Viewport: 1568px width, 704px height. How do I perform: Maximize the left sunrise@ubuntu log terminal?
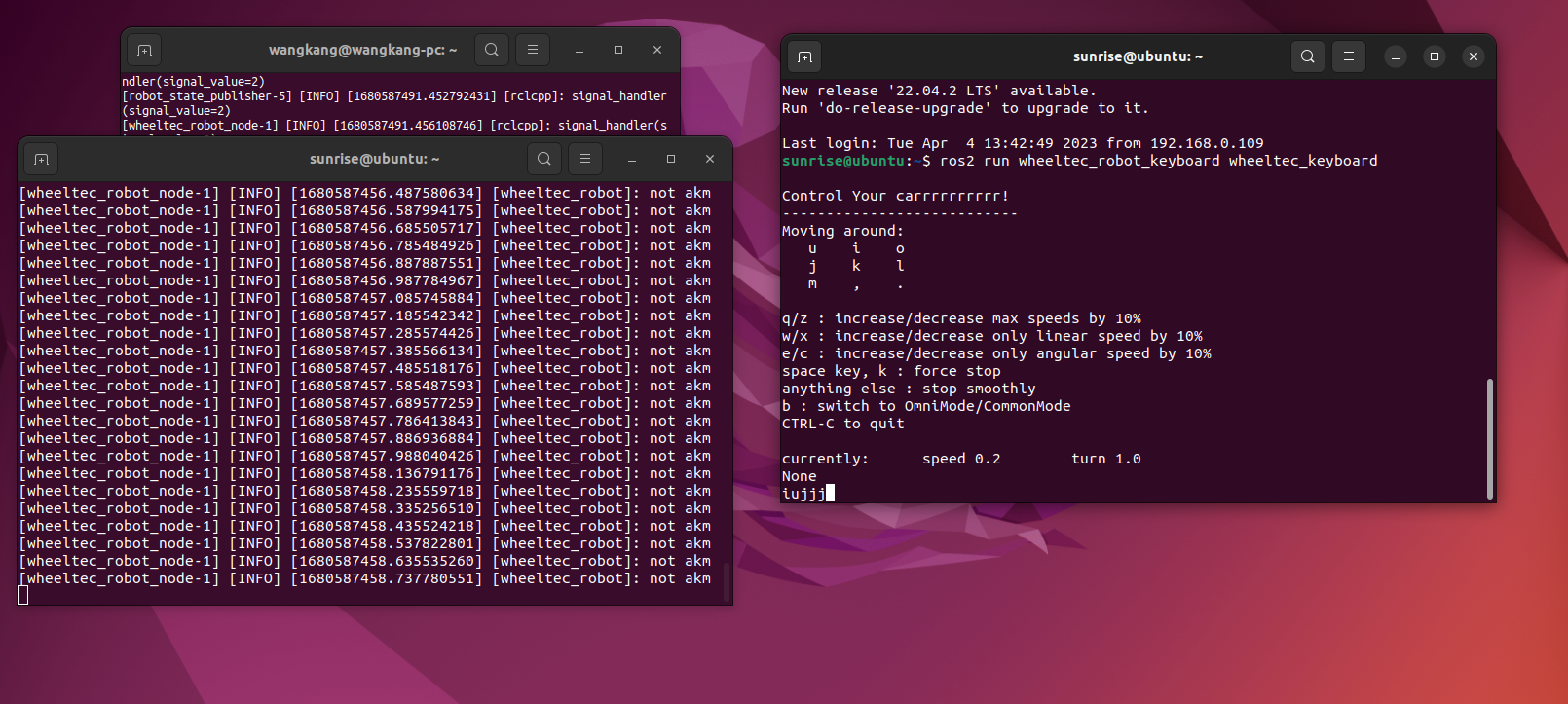[671, 159]
